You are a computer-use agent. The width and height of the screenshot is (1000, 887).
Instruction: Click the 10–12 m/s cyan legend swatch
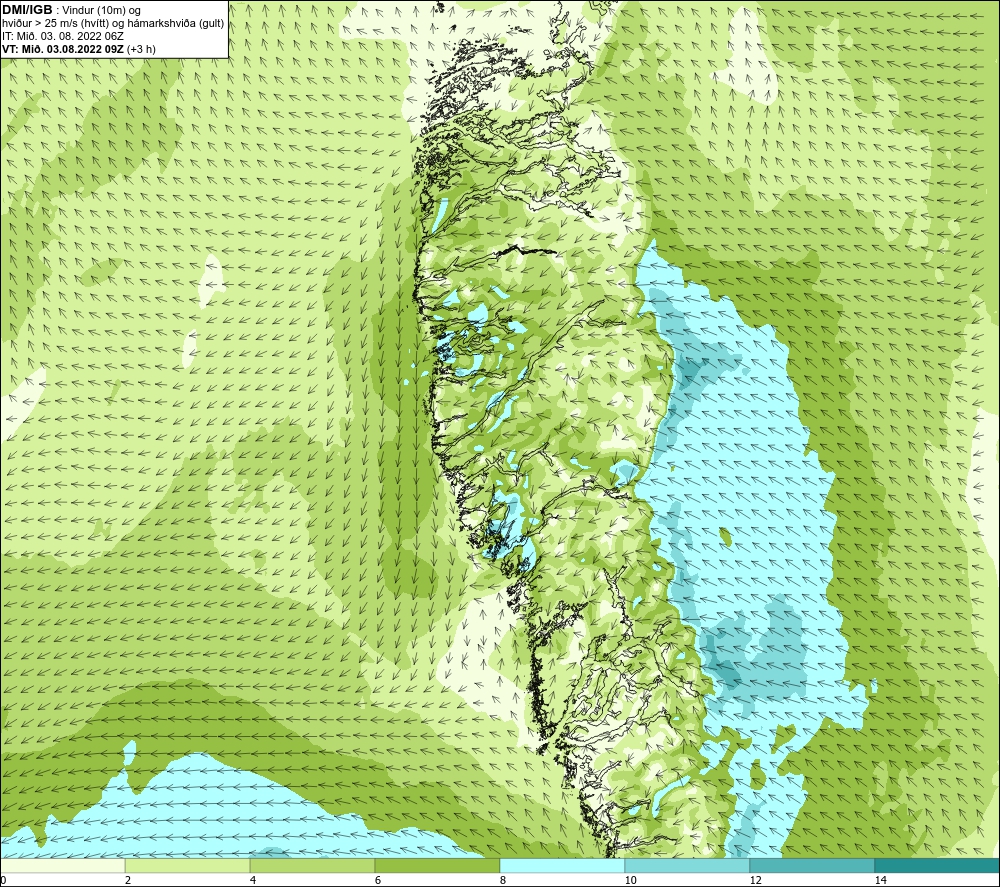point(688,865)
